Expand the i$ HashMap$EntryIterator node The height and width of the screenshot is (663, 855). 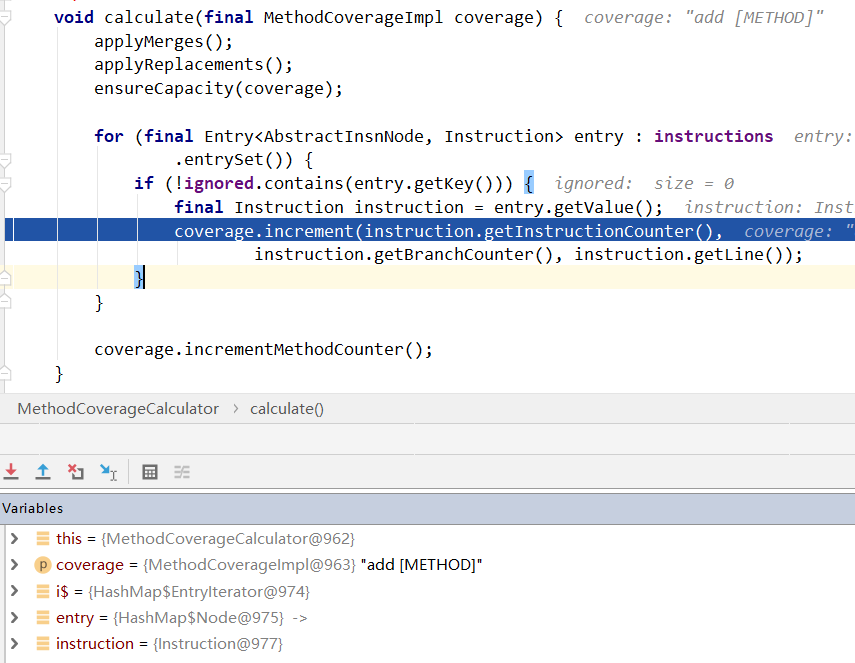point(14,591)
